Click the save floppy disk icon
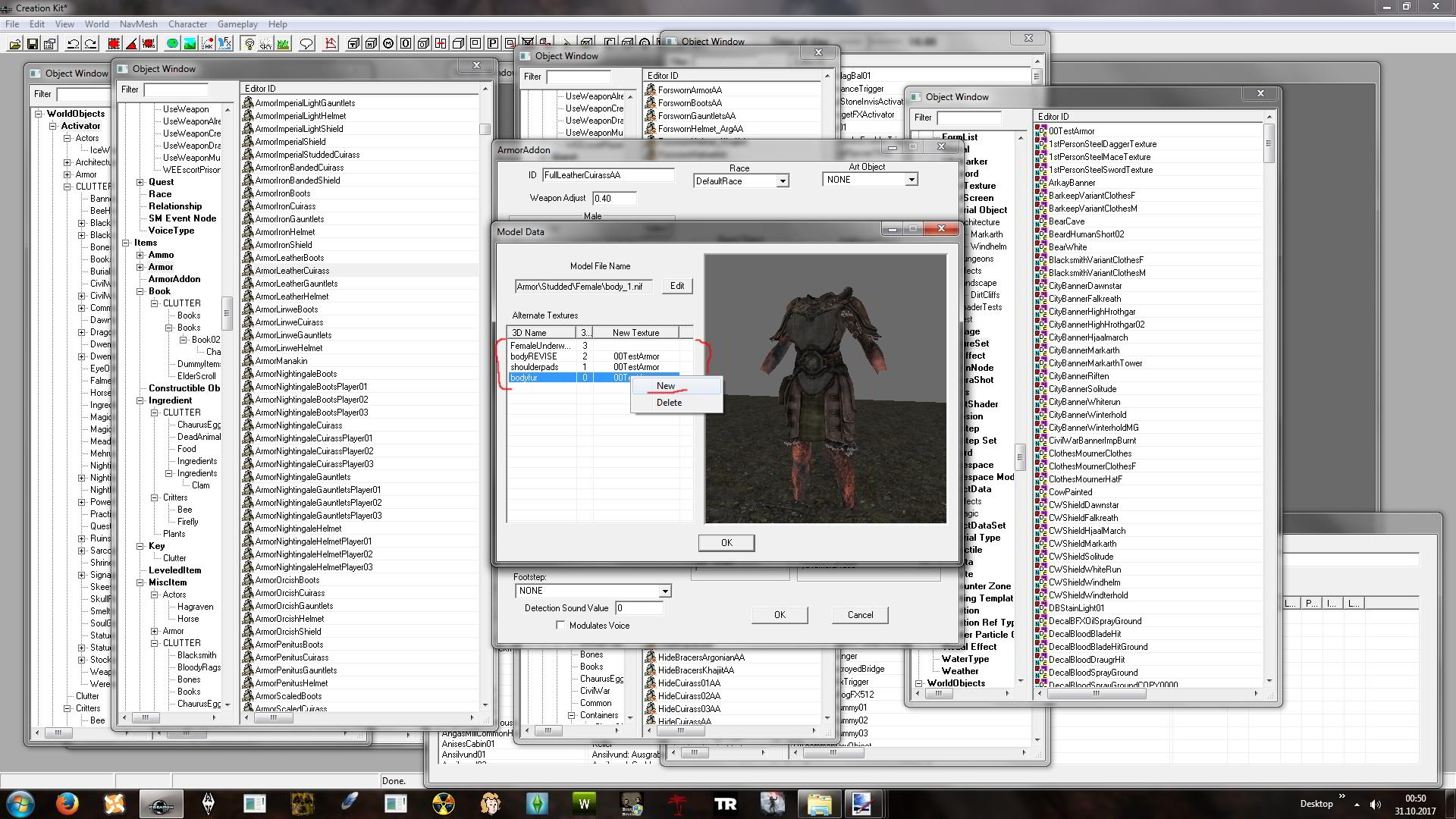The width and height of the screenshot is (1456, 819). [33, 44]
